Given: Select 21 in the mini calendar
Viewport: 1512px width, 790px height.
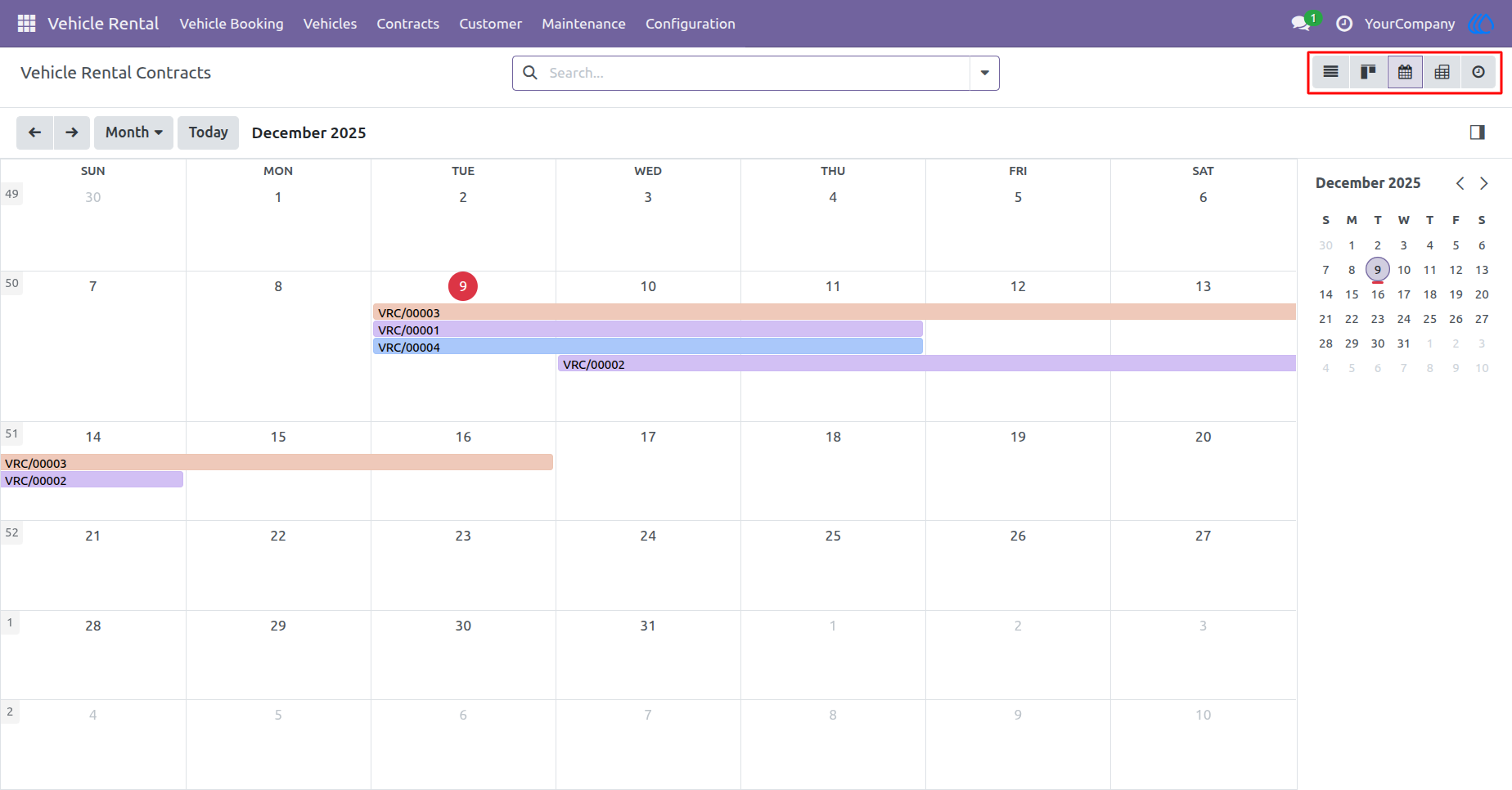Looking at the screenshot, I should (x=1325, y=319).
